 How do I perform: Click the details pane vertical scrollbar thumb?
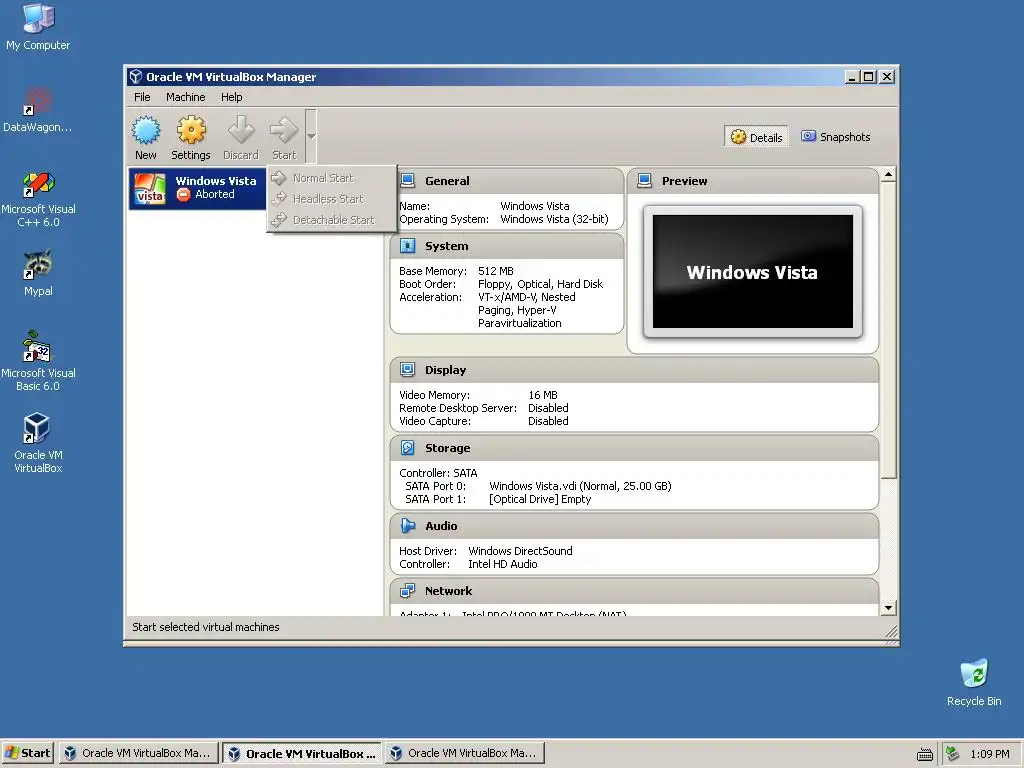coord(888,330)
